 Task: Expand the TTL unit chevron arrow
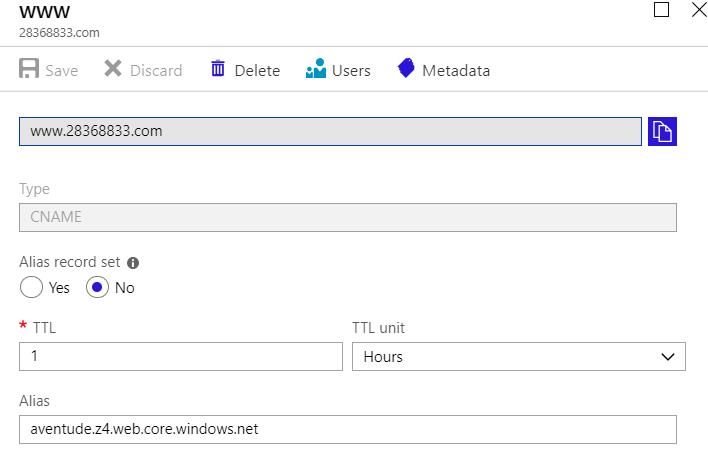point(668,356)
